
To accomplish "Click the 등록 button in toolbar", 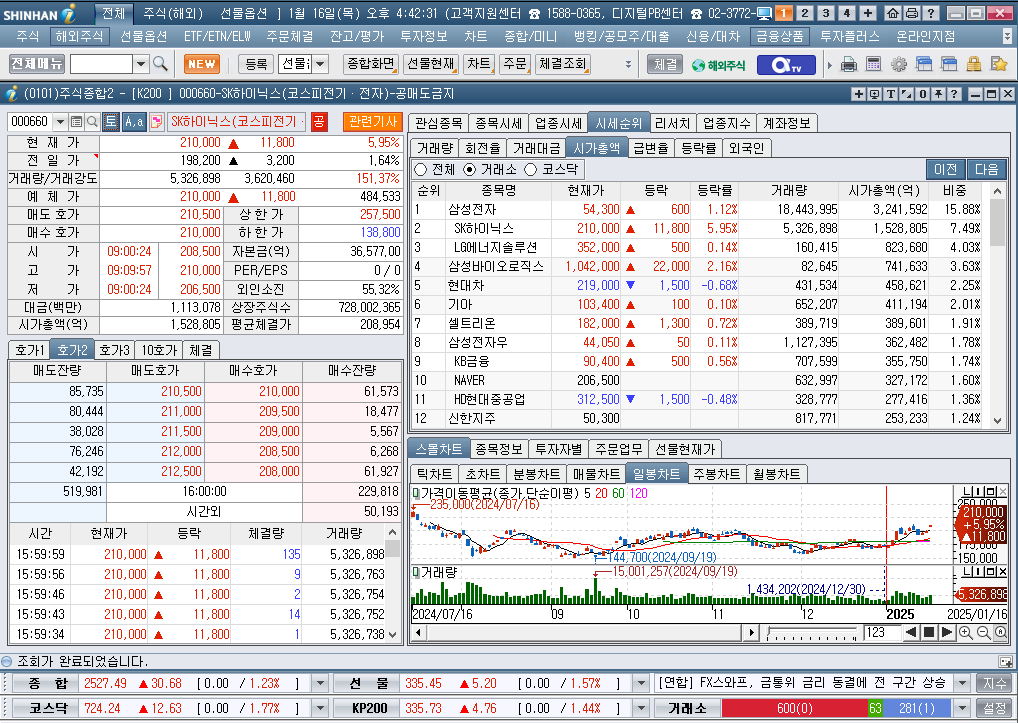I will pos(256,64).
